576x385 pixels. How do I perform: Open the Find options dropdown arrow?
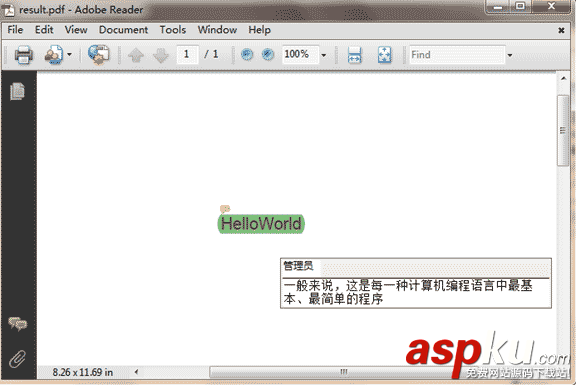click(510, 55)
